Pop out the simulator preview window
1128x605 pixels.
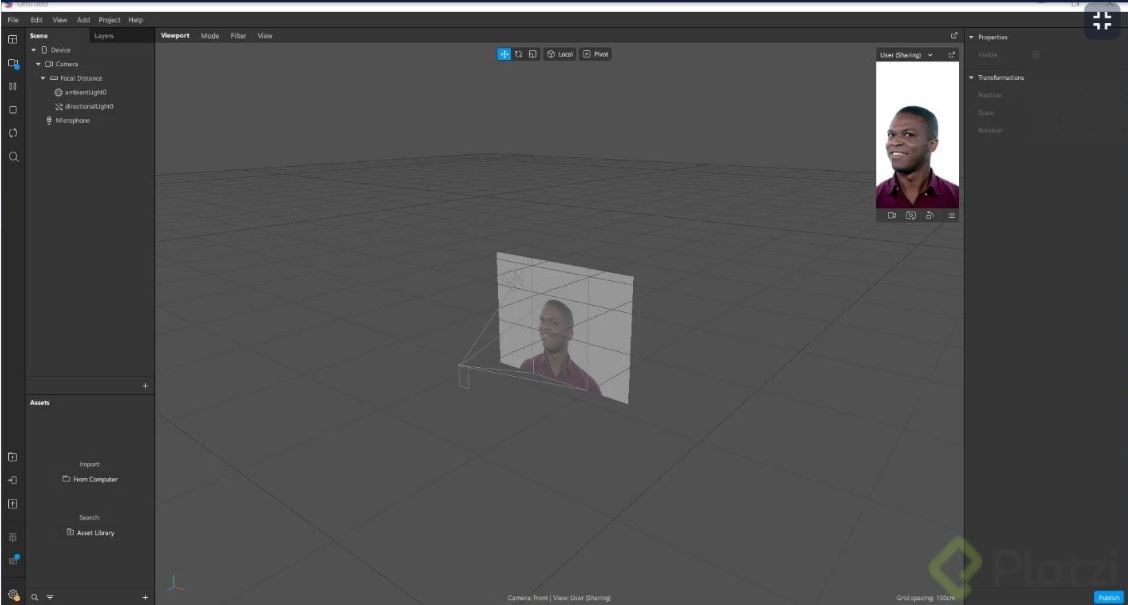951,55
